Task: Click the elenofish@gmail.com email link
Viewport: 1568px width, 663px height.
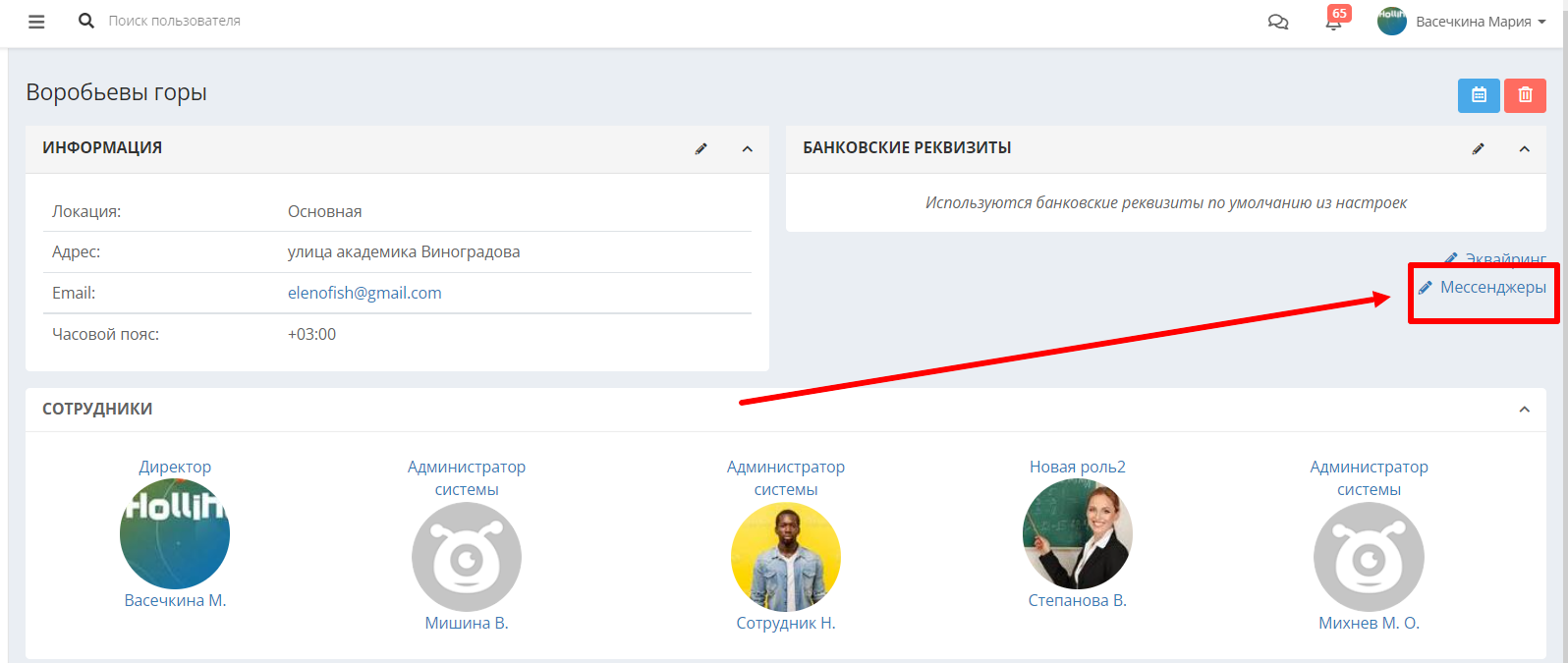Action: [364, 293]
